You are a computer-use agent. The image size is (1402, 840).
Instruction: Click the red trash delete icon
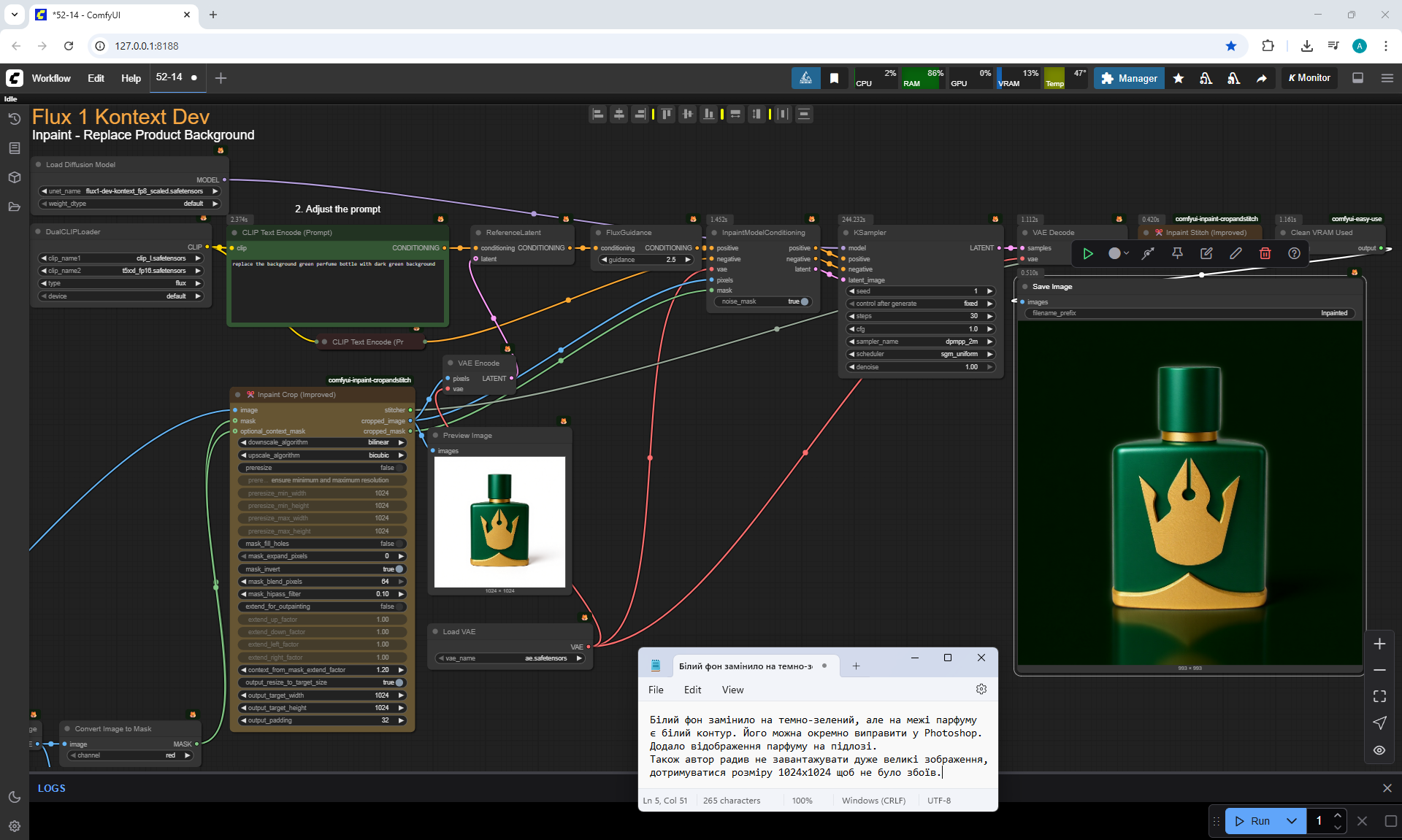coord(1265,253)
